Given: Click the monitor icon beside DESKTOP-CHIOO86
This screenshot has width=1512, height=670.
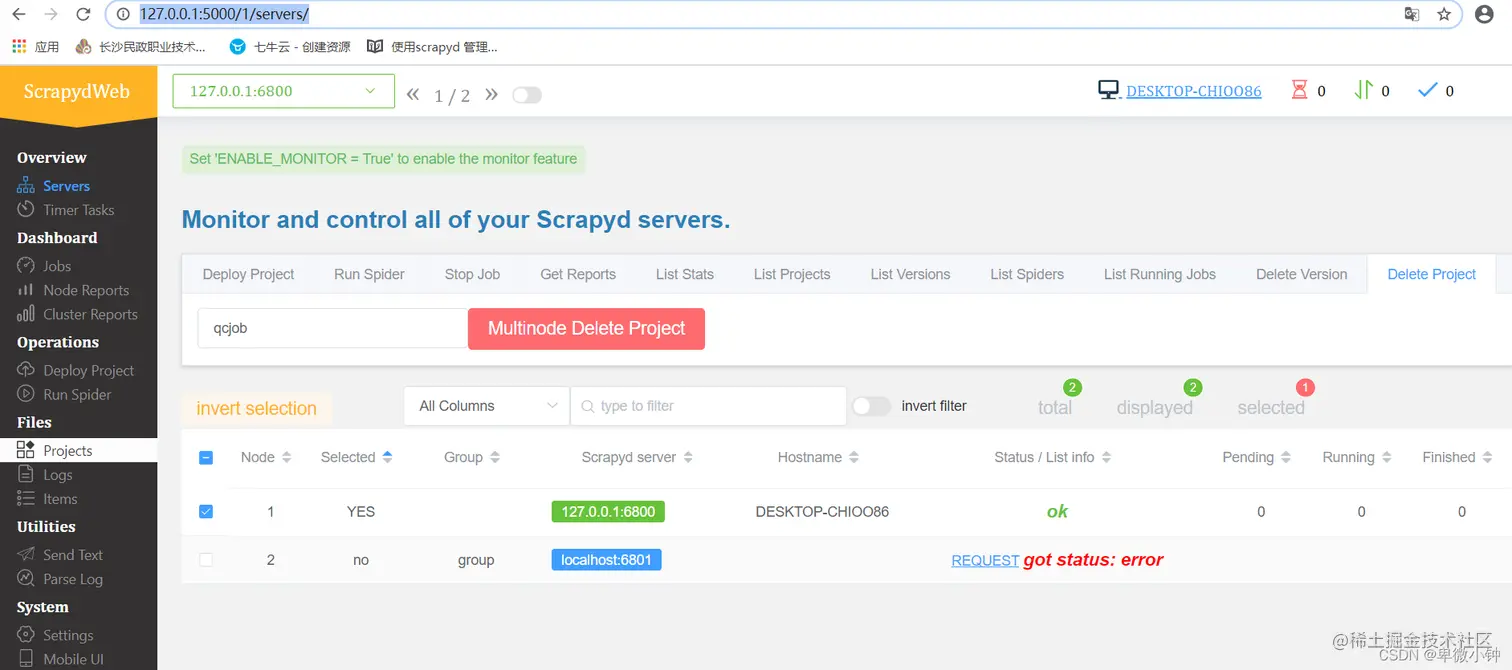Looking at the screenshot, I should (1108, 90).
